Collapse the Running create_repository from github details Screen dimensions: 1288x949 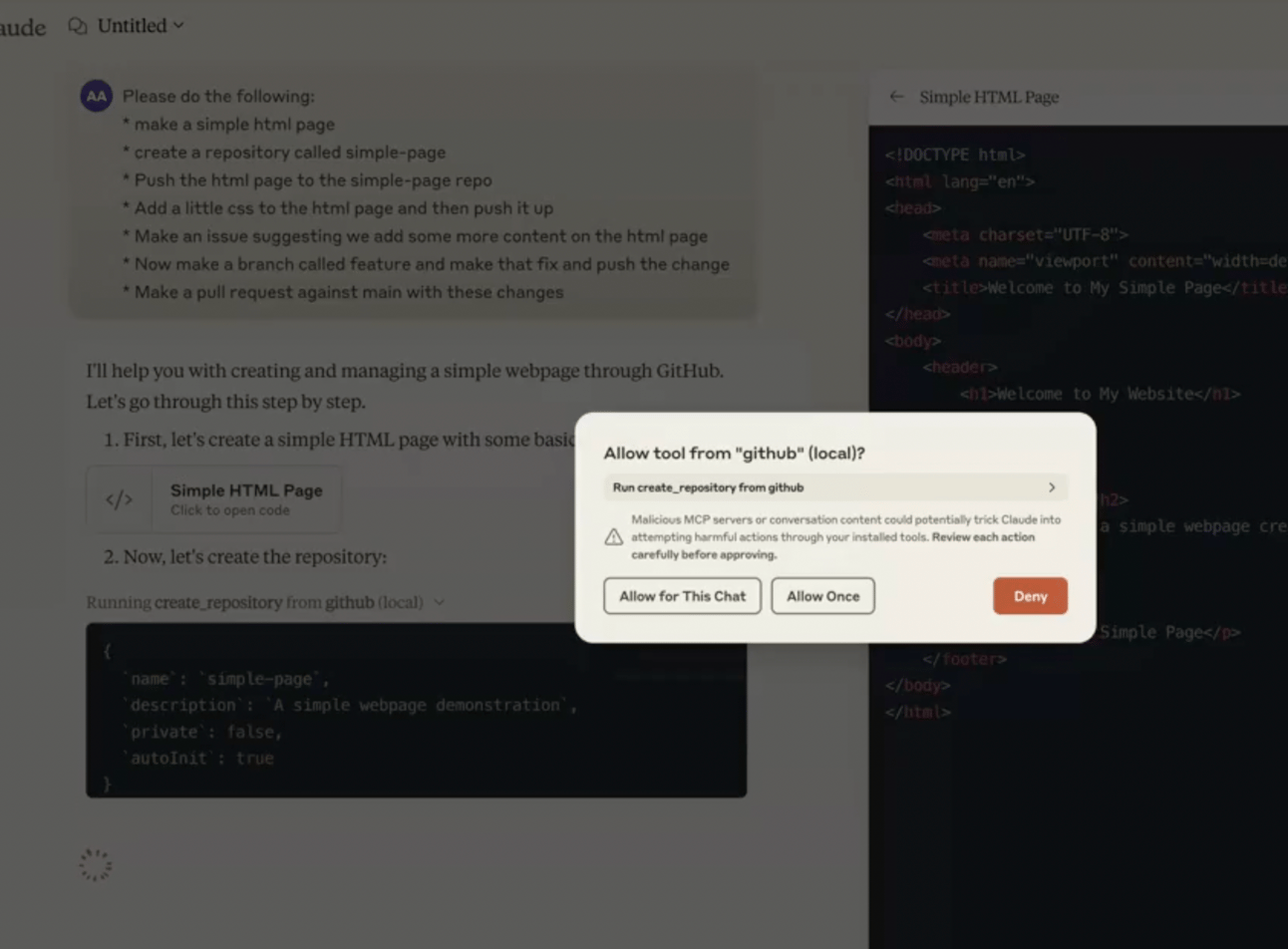click(439, 602)
